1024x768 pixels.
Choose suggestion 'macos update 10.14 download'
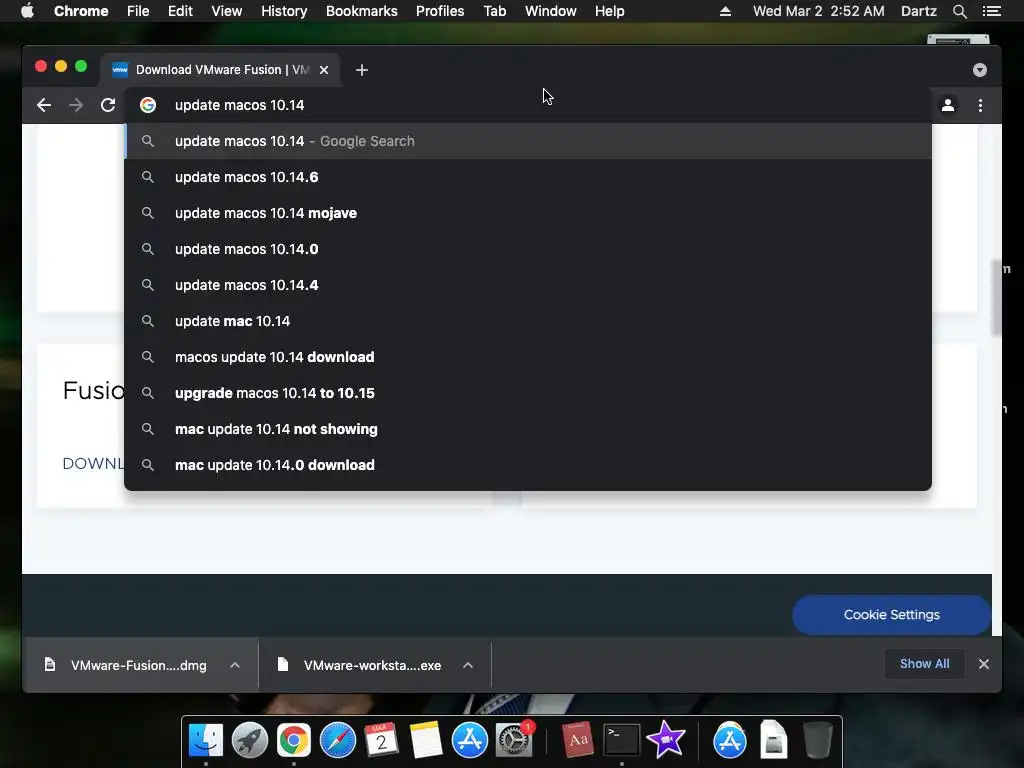(x=528, y=357)
